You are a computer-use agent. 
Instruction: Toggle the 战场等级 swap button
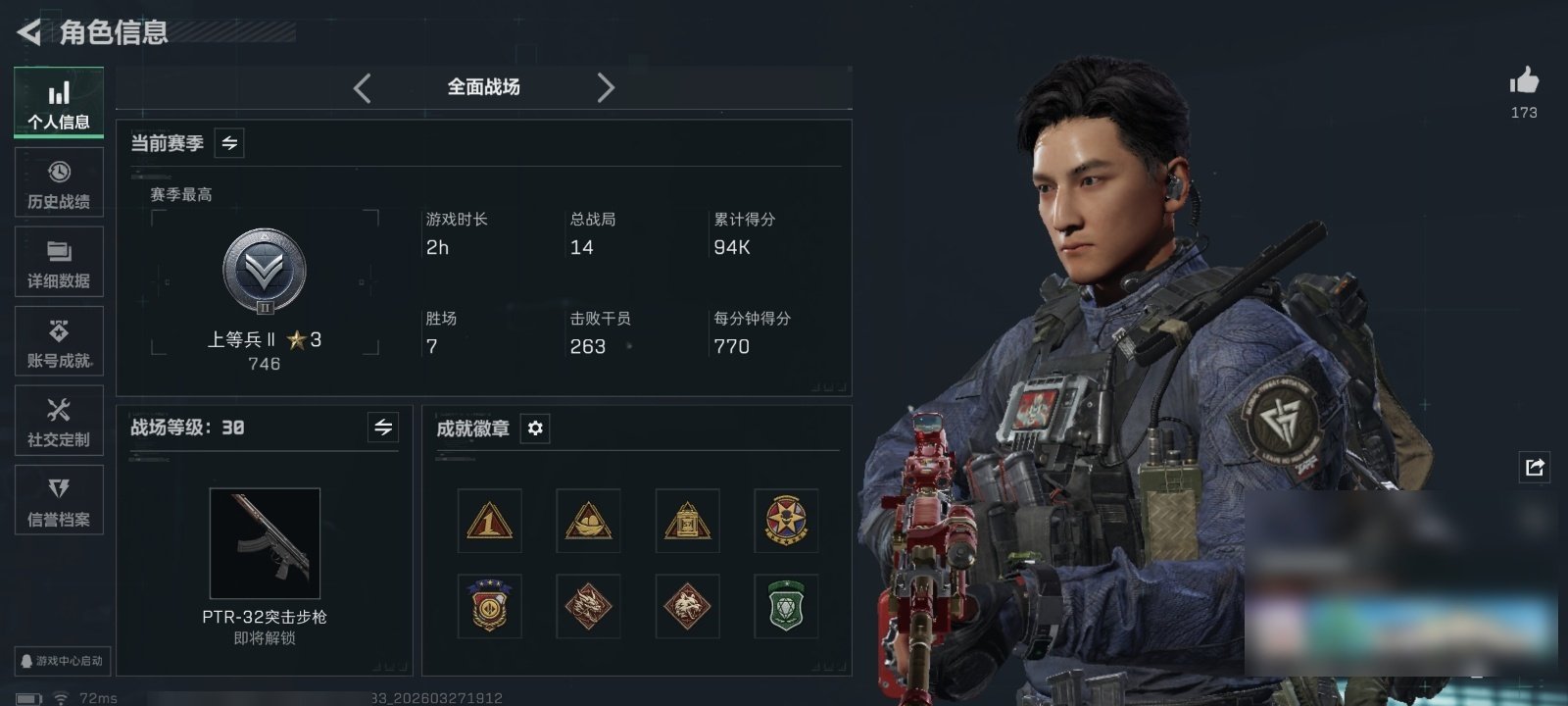383,428
